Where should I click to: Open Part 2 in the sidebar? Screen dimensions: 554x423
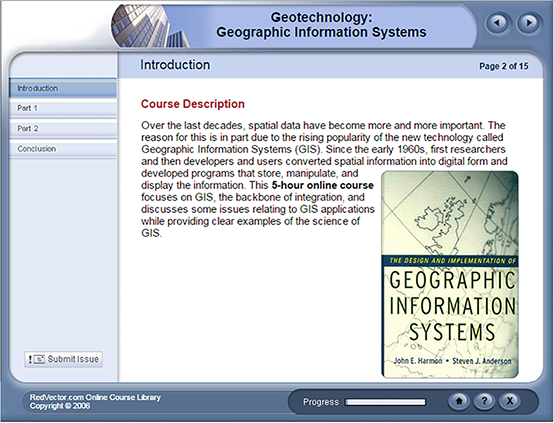(x=63, y=129)
